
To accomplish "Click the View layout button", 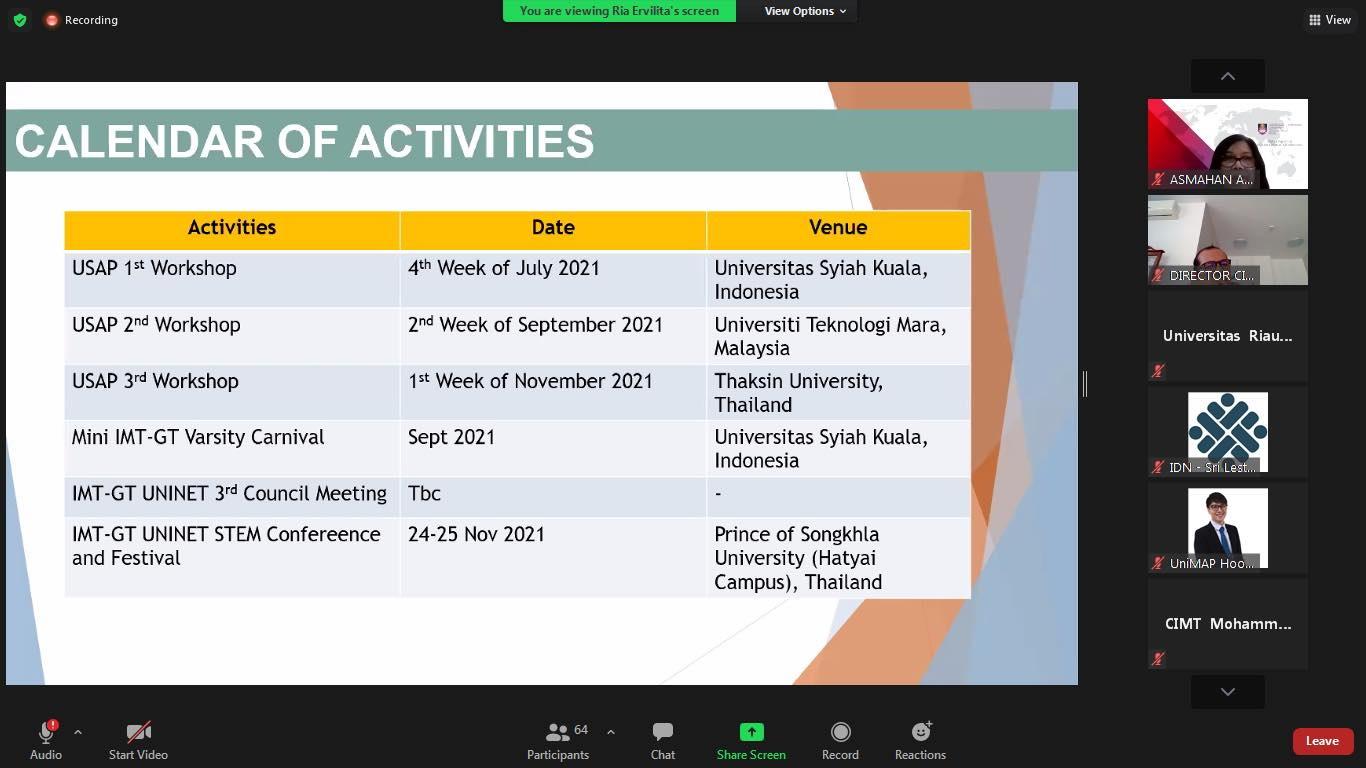I will (1330, 20).
